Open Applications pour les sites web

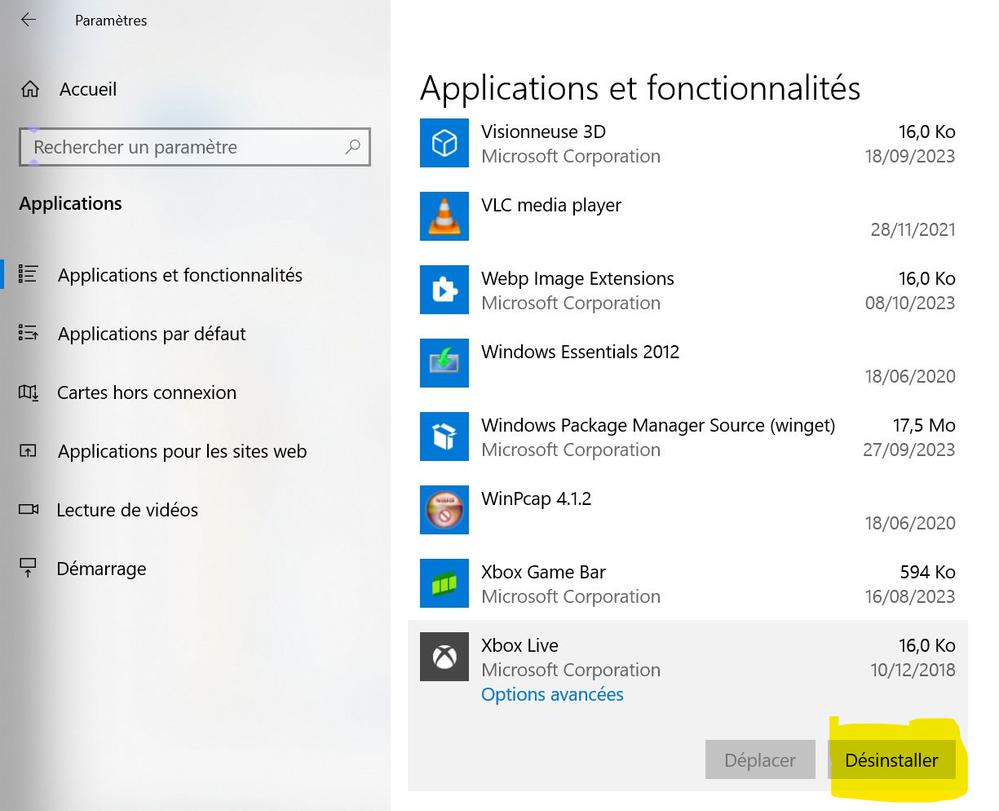(181, 452)
